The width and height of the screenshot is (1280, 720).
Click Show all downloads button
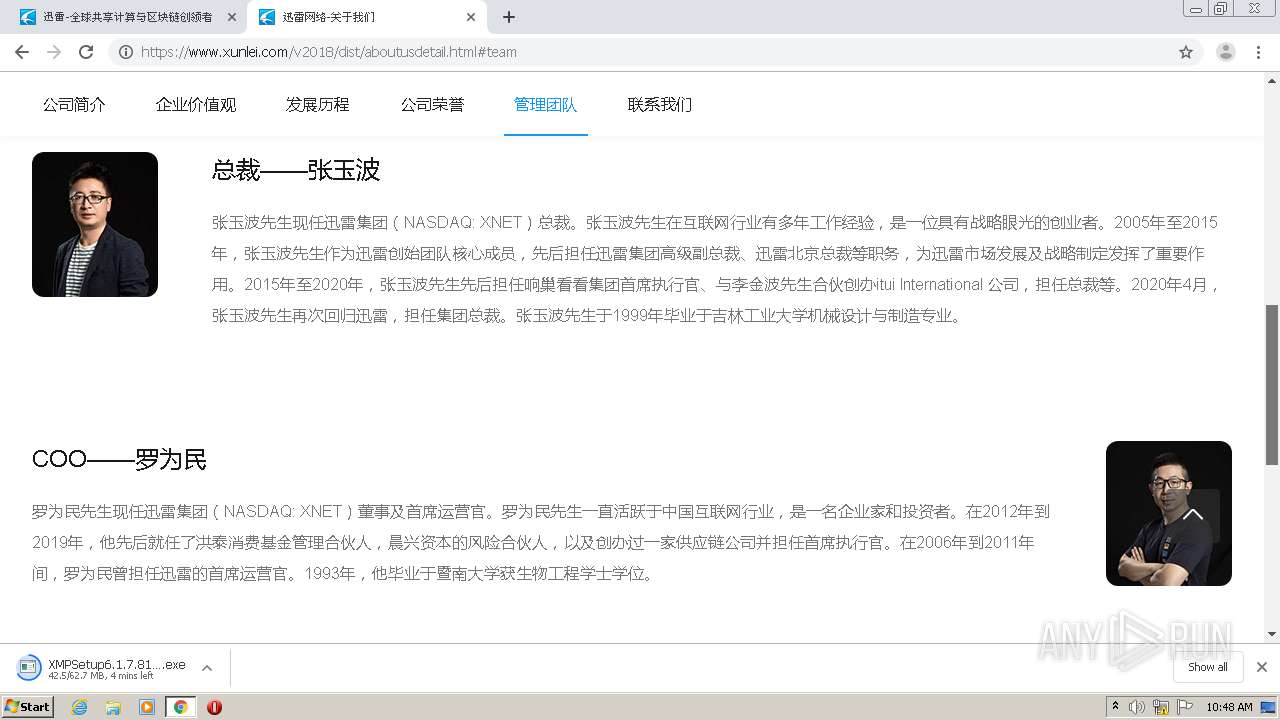tap(1208, 667)
